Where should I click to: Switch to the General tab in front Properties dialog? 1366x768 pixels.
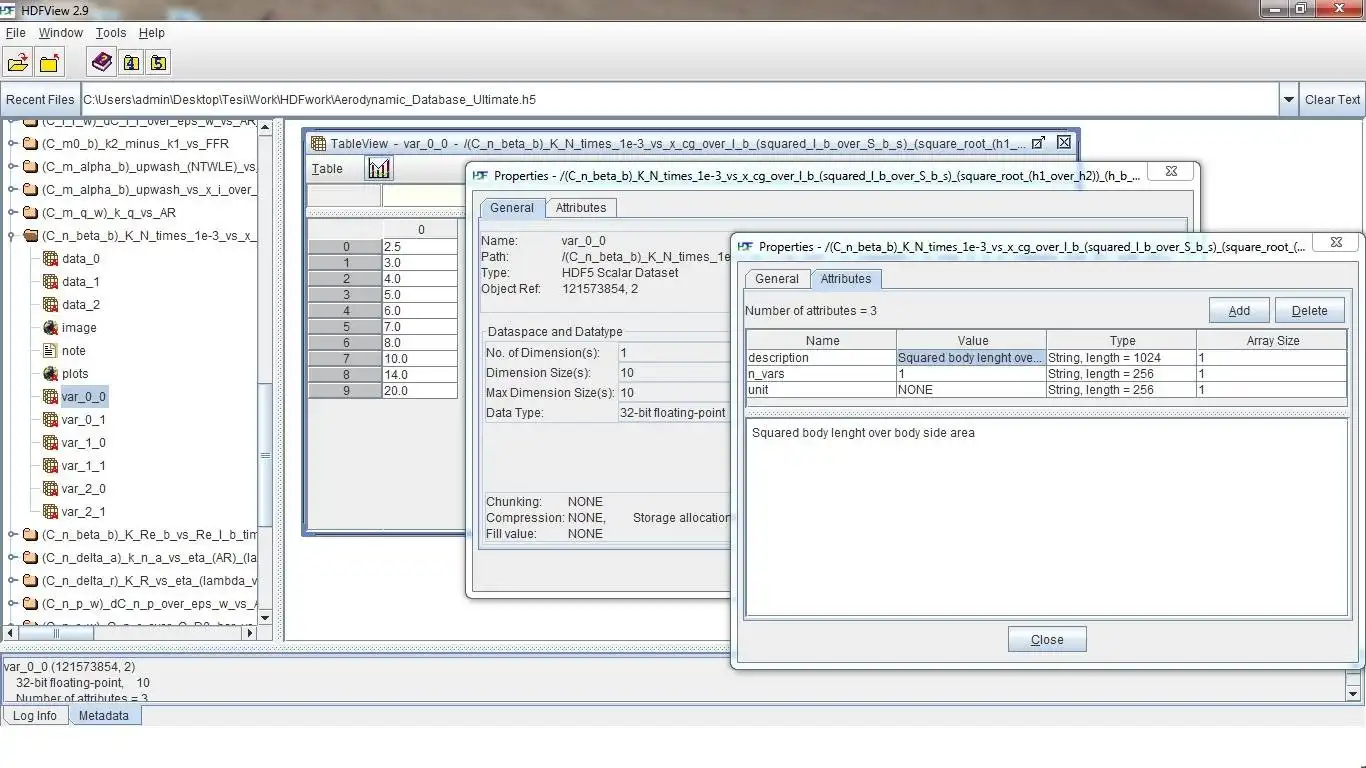tap(776, 279)
